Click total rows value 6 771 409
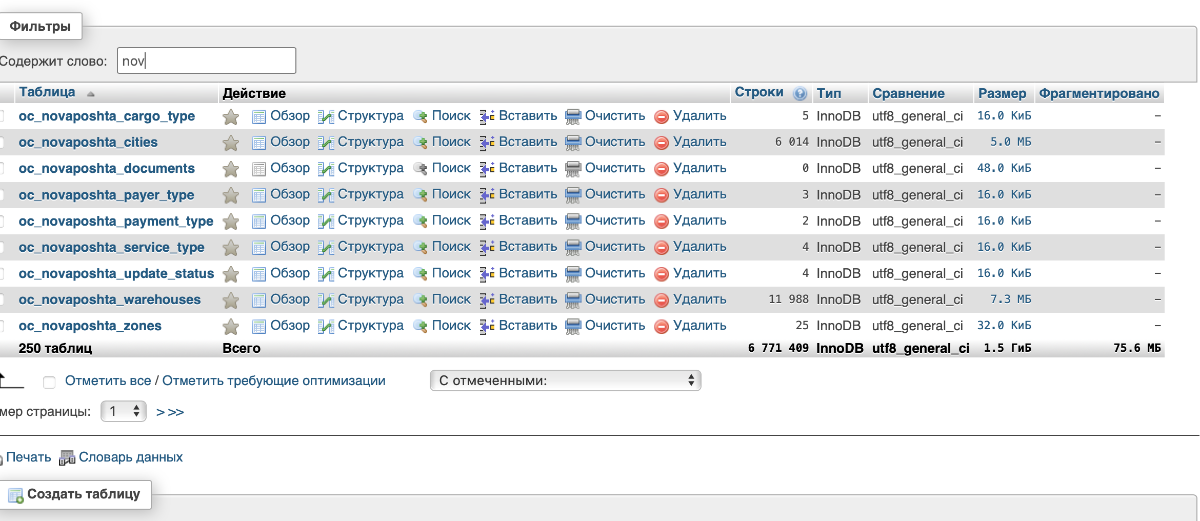Screen dimensions: 1200x521 (778, 349)
